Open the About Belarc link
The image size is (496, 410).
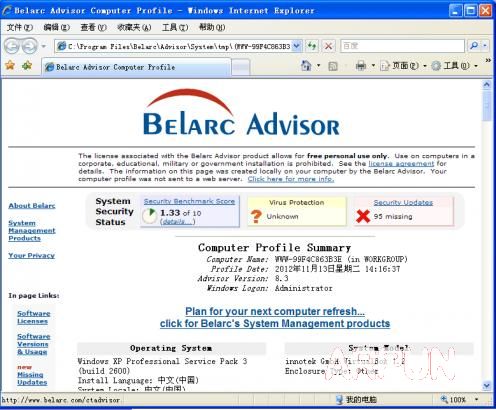tap(32, 206)
